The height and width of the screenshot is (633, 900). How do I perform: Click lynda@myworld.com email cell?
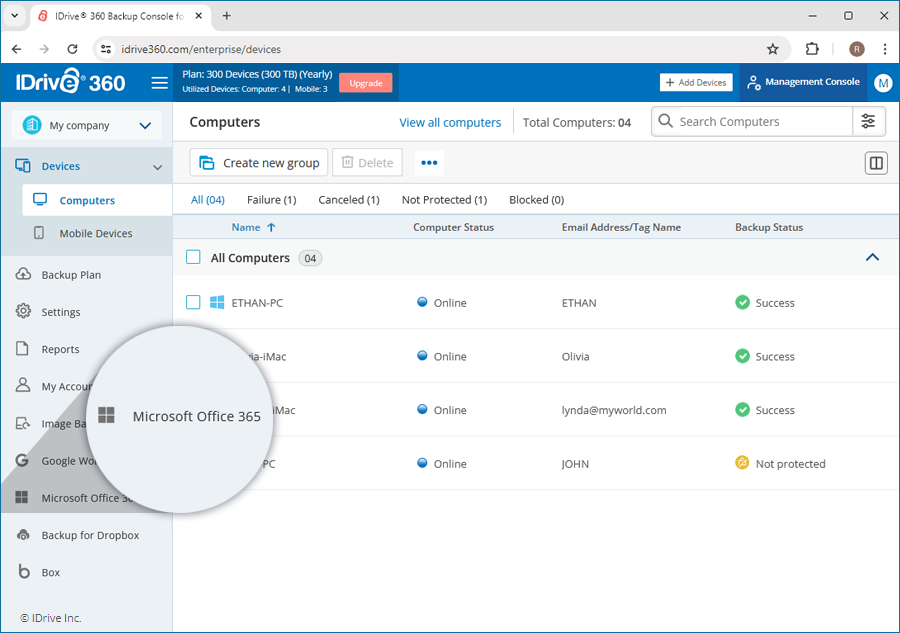(x=614, y=410)
